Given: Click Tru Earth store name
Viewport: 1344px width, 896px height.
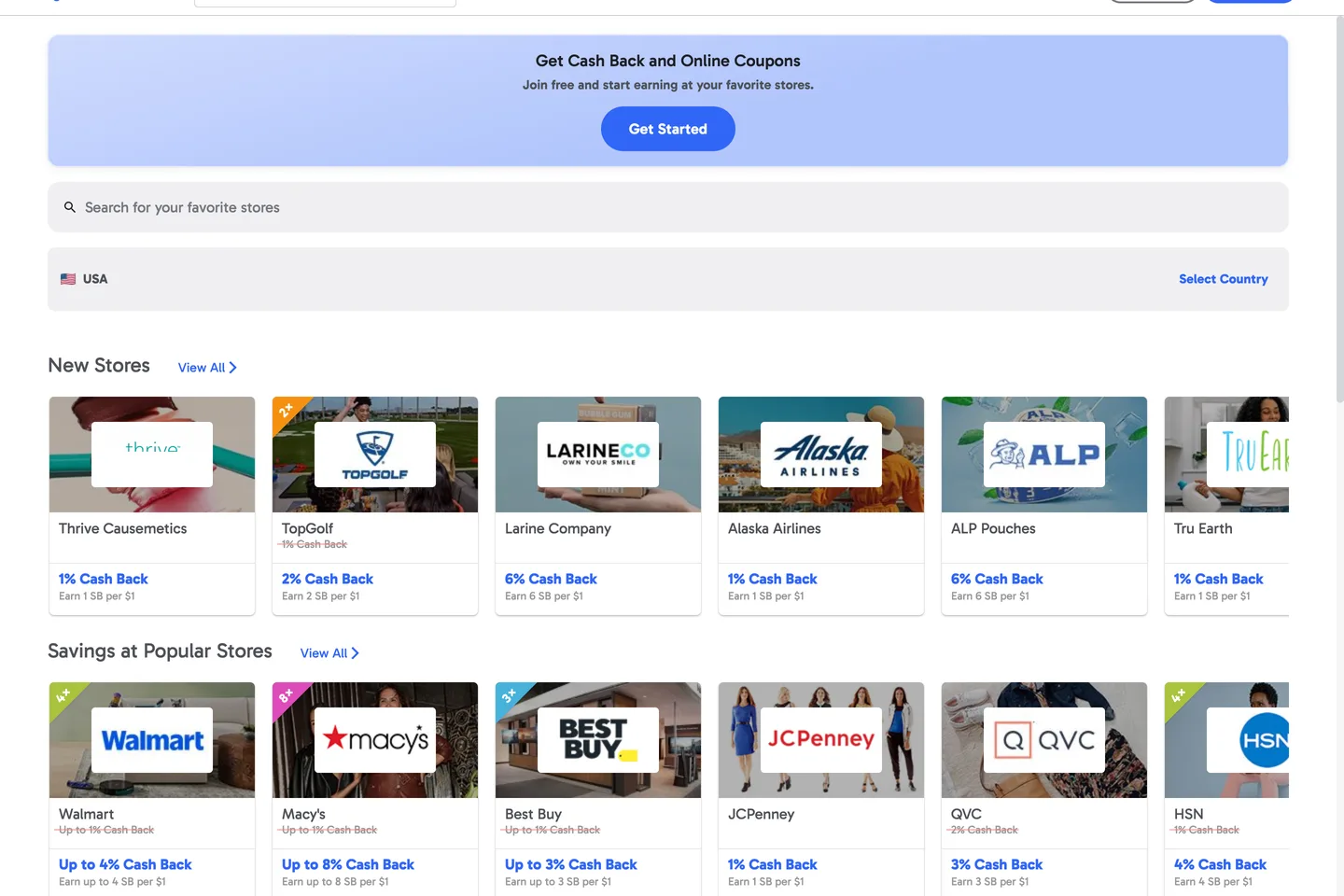Looking at the screenshot, I should pyautogui.click(x=1203, y=528).
